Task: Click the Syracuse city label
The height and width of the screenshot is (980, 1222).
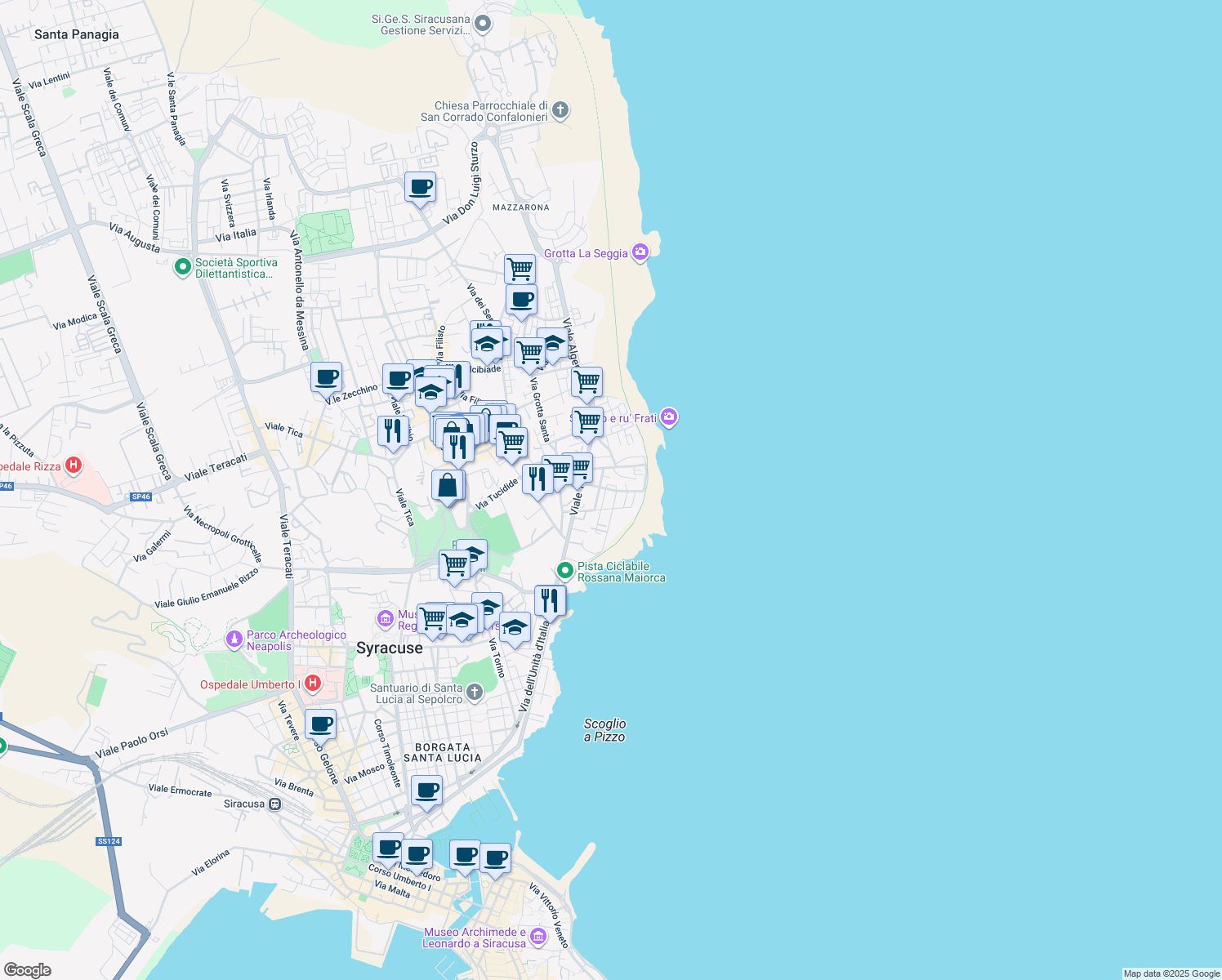Action: tap(390, 648)
